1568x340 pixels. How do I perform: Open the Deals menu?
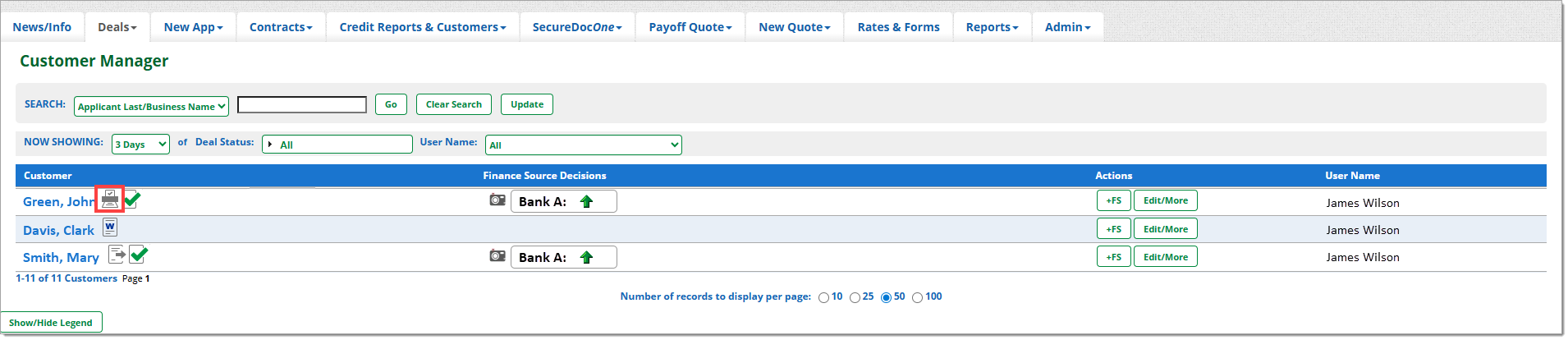tap(117, 27)
